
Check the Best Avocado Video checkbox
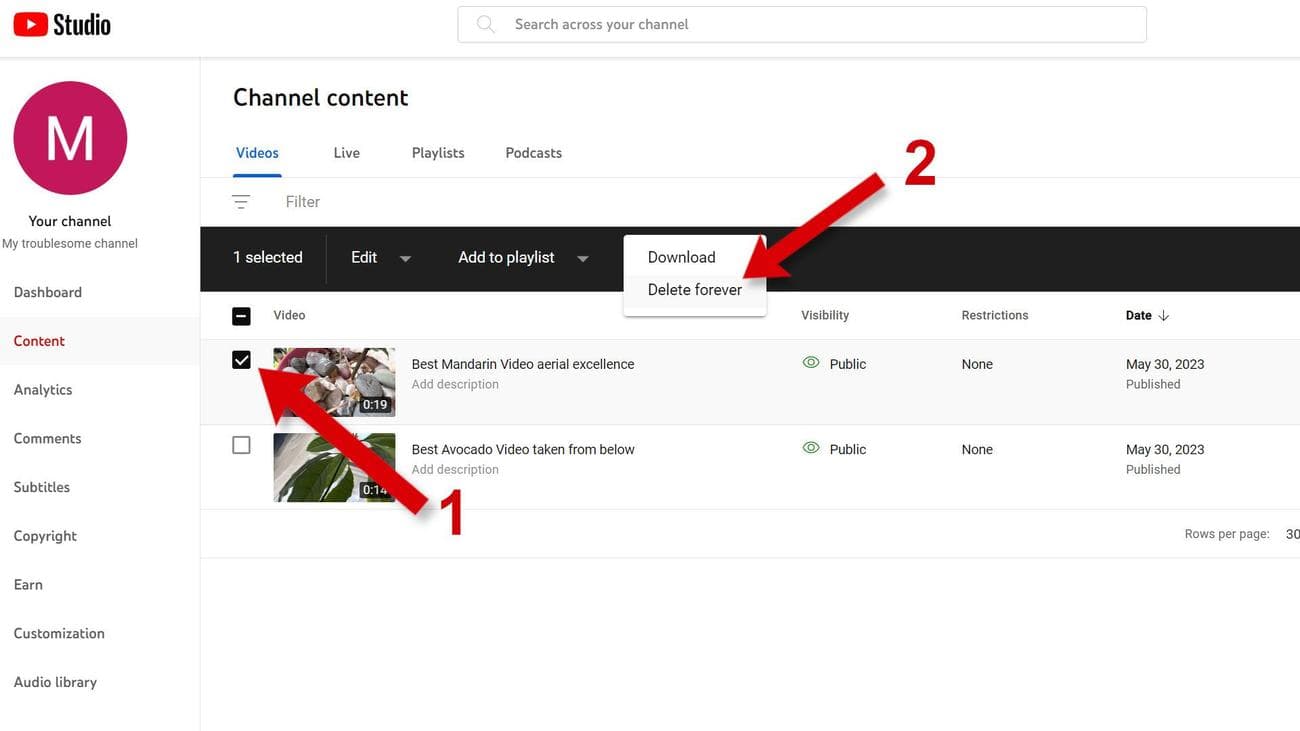point(241,445)
